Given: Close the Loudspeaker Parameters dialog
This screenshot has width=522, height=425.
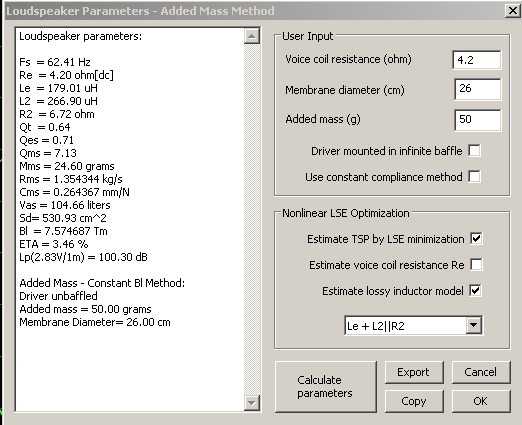Looking at the screenshot, I should point(512,11).
